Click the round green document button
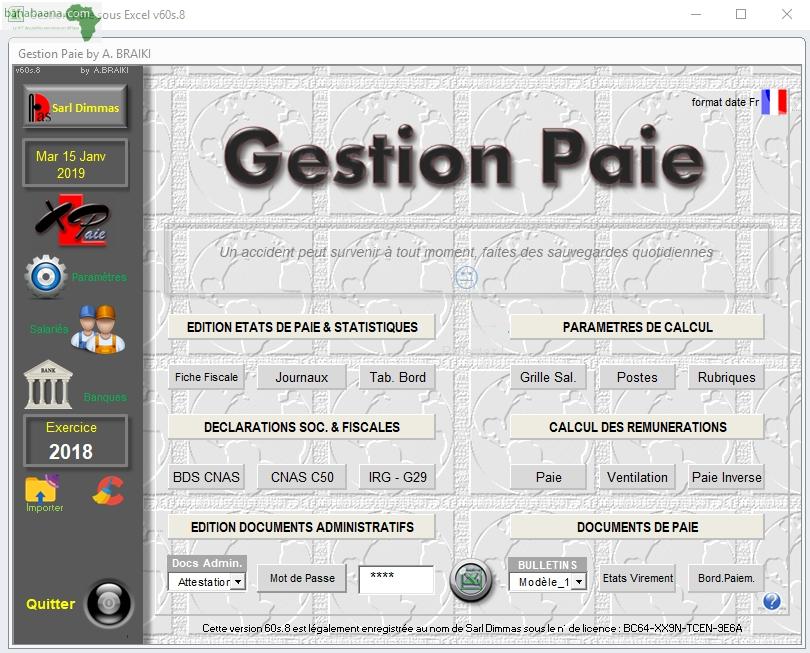 (471, 580)
